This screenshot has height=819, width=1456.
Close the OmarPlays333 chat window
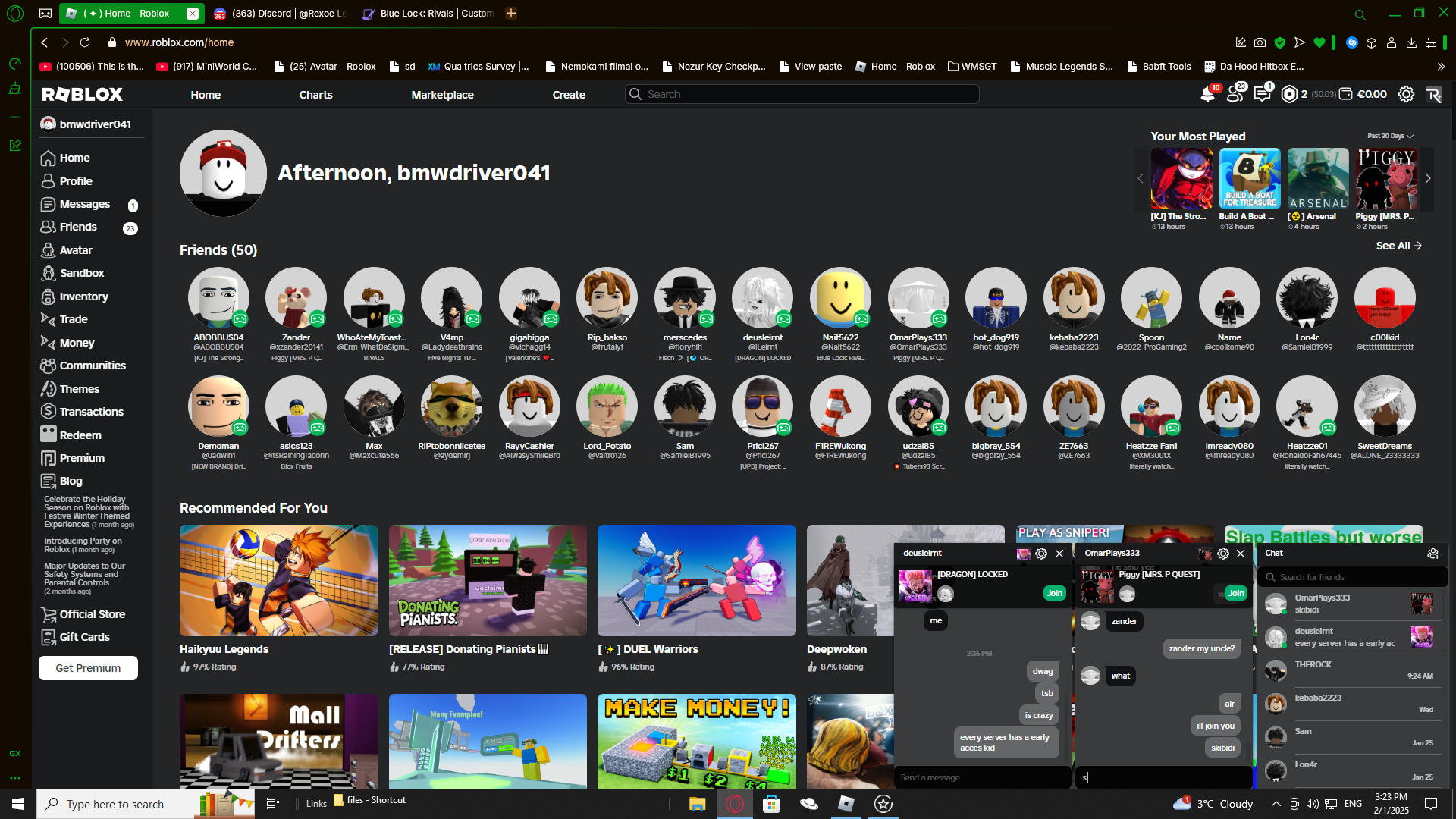(x=1241, y=554)
